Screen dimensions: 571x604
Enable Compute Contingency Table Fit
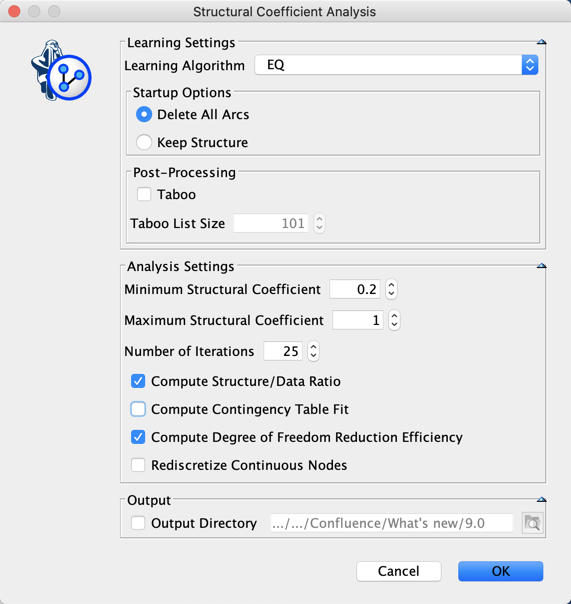tap(138, 409)
